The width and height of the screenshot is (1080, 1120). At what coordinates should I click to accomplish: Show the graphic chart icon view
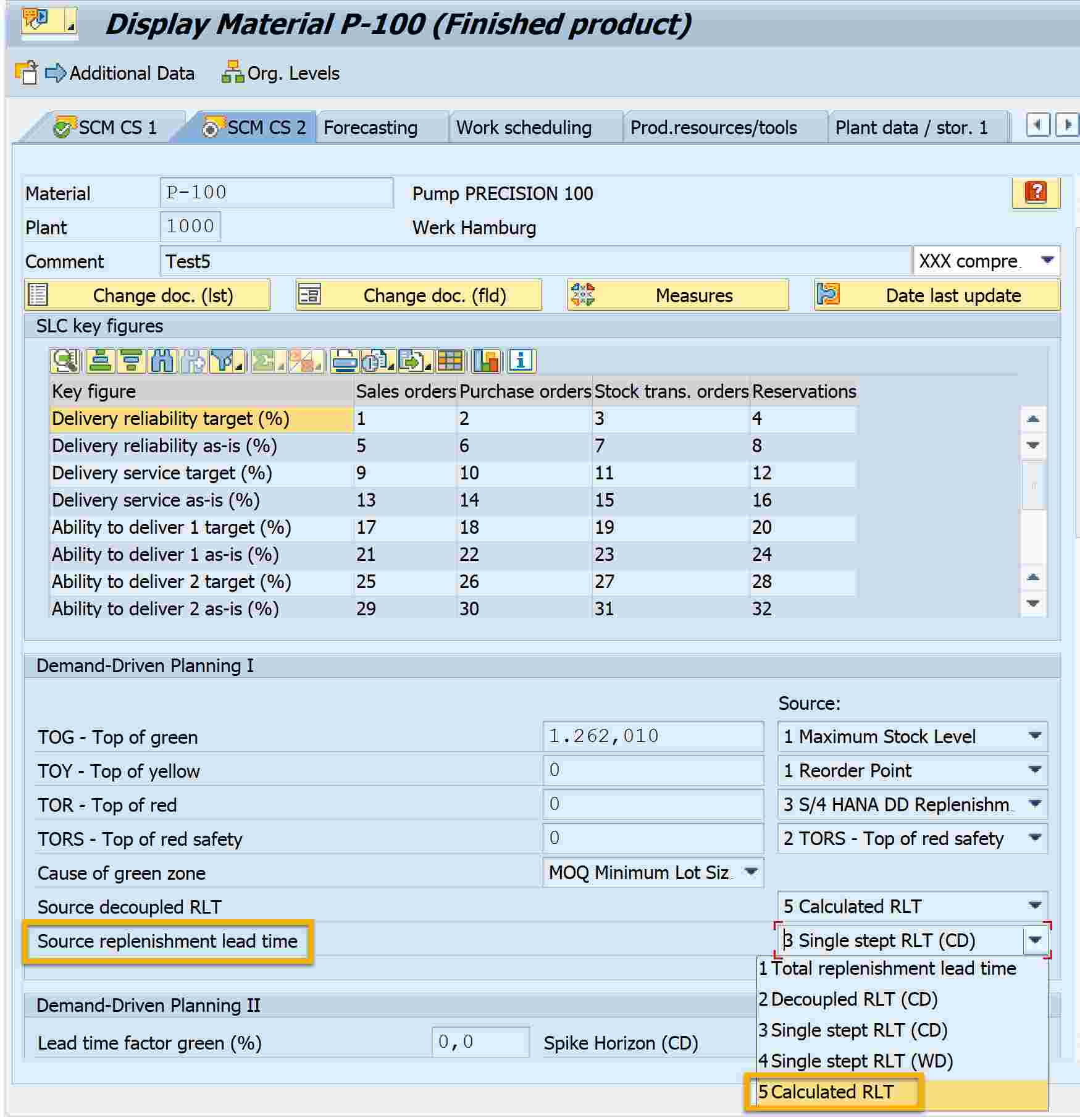(486, 361)
